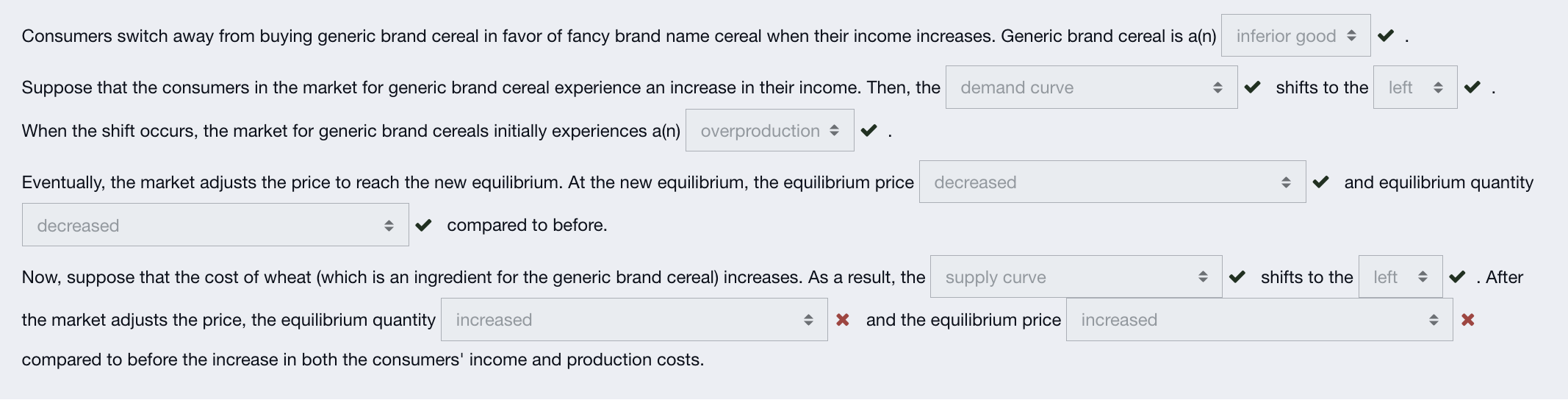Viewport: 1568px width, 400px height.
Task: Expand the "supply curve" dropdown
Action: pyautogui.click(x=1076, y=277)
